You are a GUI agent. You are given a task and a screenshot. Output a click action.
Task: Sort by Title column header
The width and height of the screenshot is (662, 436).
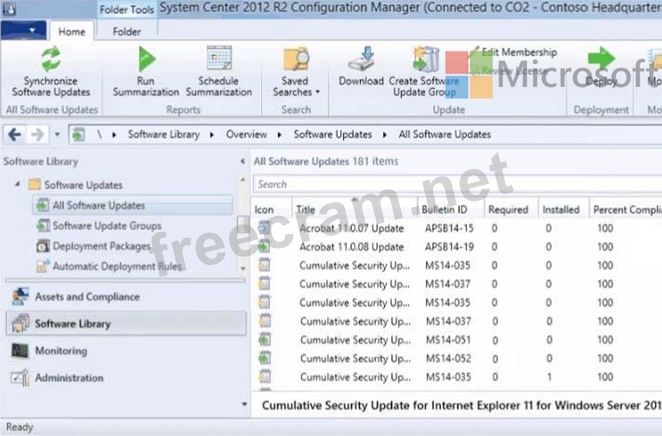[x=306, y=210]
